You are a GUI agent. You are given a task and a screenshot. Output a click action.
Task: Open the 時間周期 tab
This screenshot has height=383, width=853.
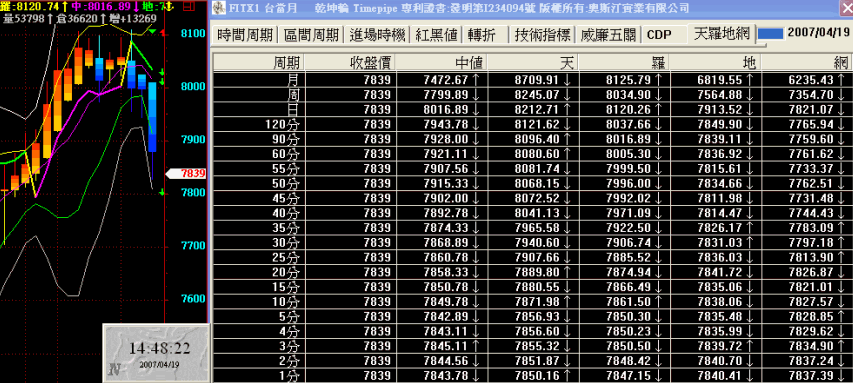tap(245, 35)
